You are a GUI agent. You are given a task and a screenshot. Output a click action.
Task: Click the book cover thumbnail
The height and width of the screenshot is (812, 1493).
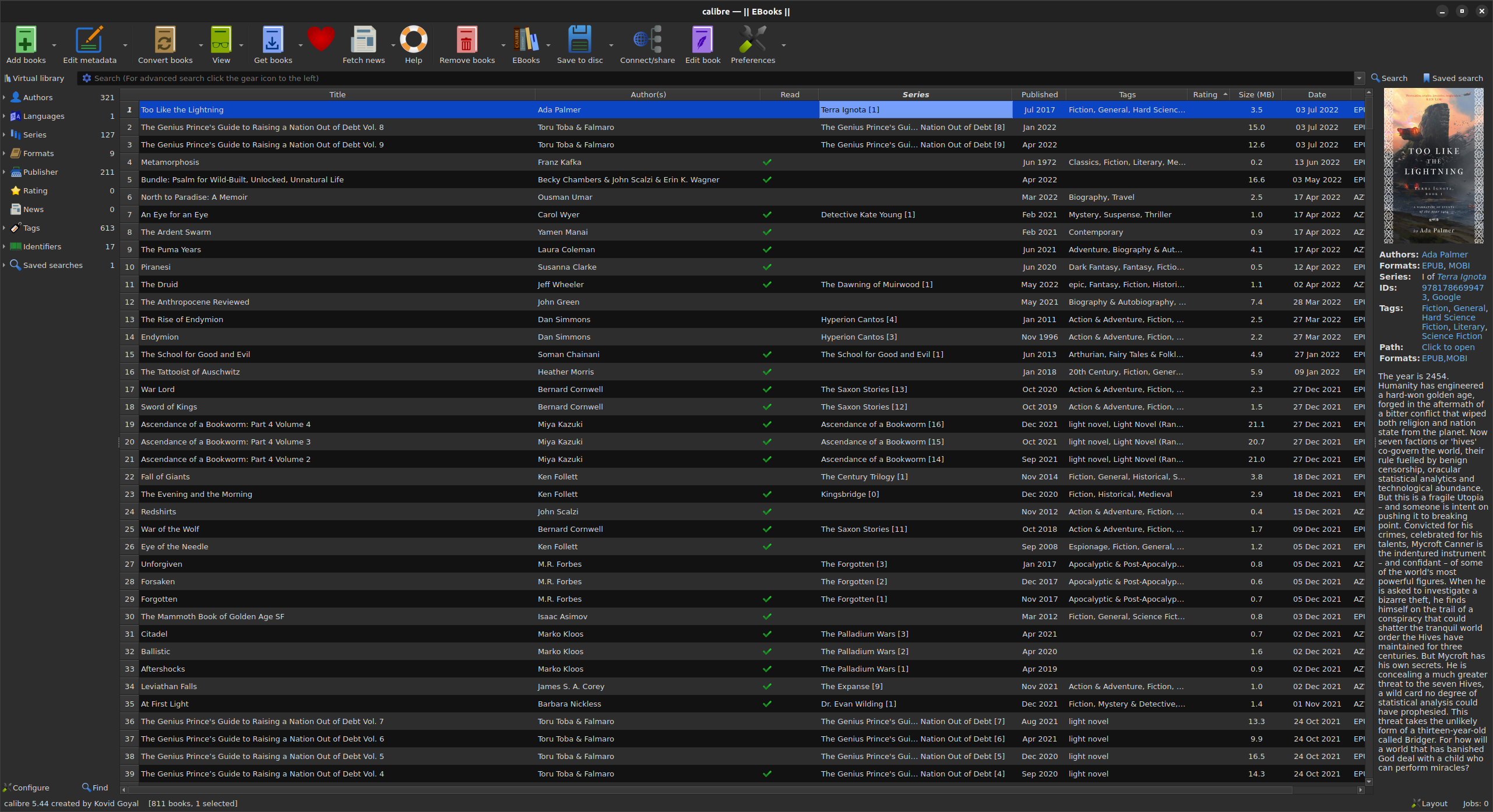pyautogui.click(x=1434, y=166)
